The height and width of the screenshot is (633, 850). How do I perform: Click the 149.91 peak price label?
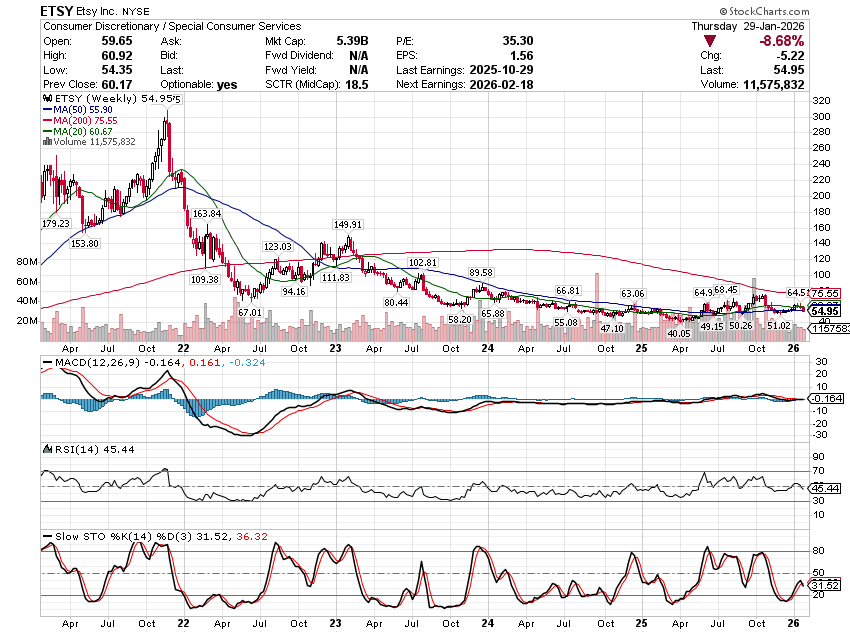tap(347, 225)
